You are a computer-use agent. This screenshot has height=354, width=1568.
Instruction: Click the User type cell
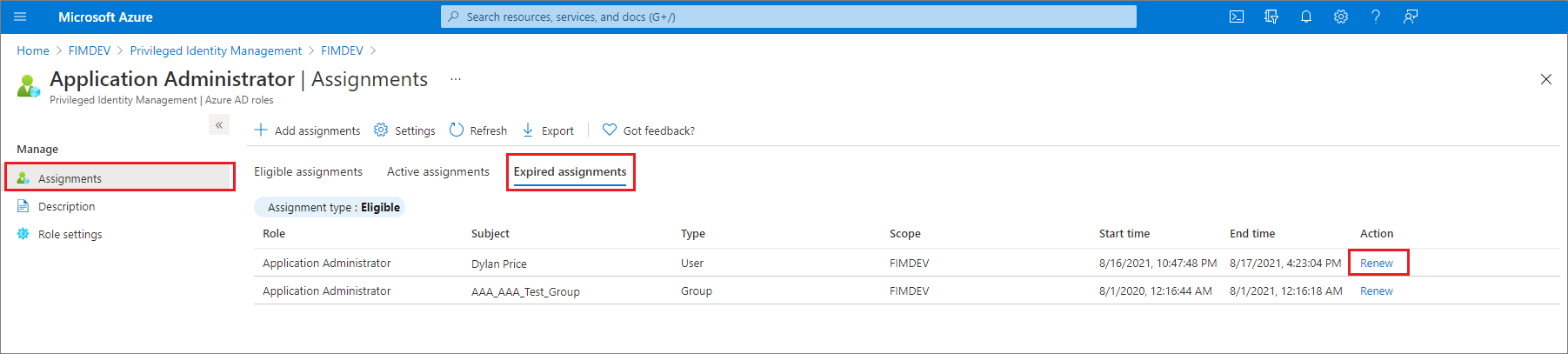click(692, 263)
